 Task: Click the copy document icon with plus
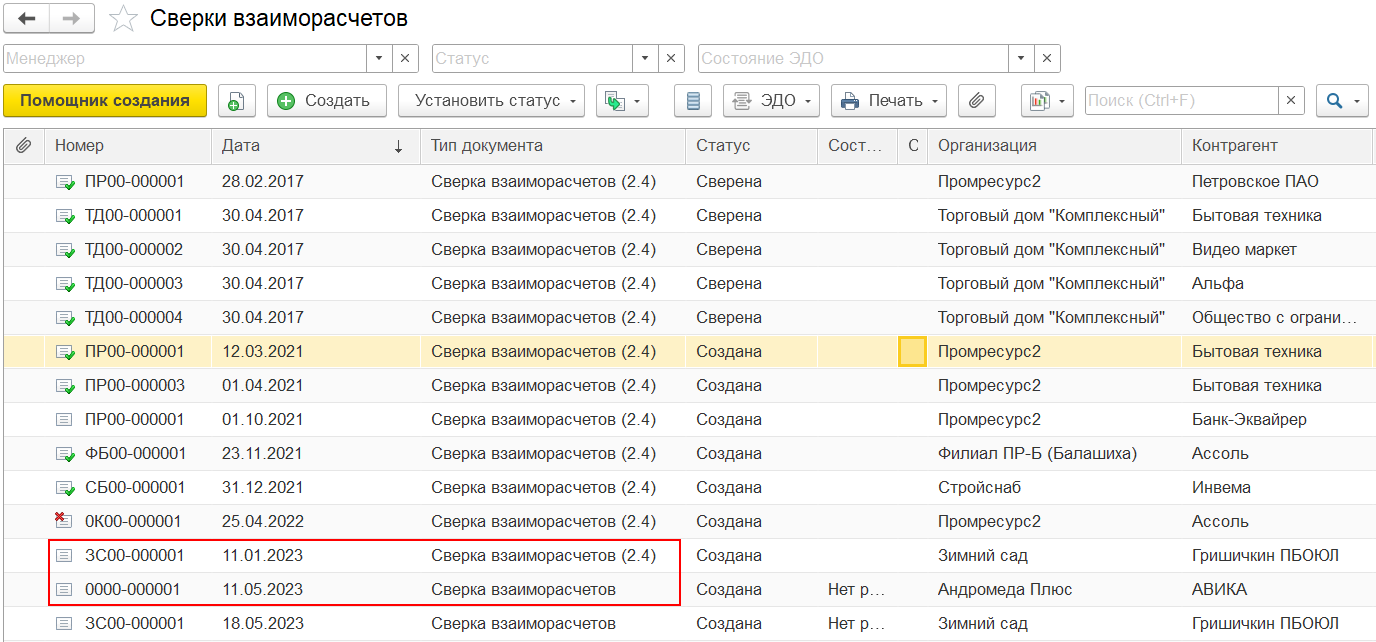[x=237, y=100]
